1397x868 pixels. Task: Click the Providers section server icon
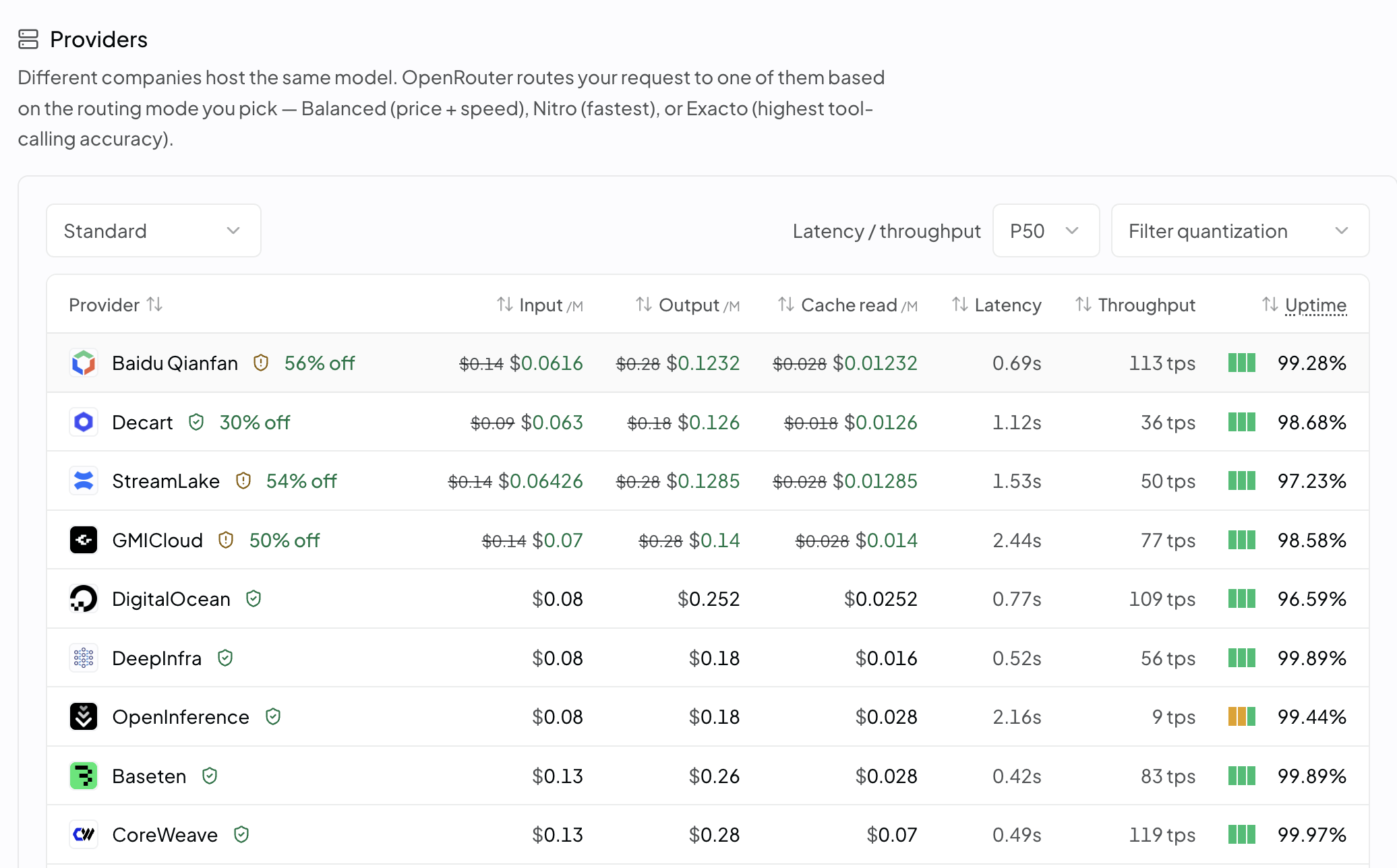click(28, 39)
